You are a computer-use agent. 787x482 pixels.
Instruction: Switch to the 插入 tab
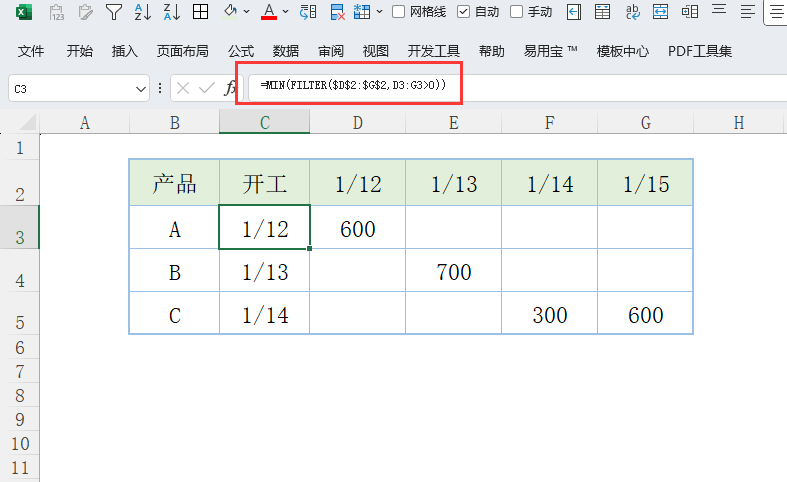coord(124,51)
